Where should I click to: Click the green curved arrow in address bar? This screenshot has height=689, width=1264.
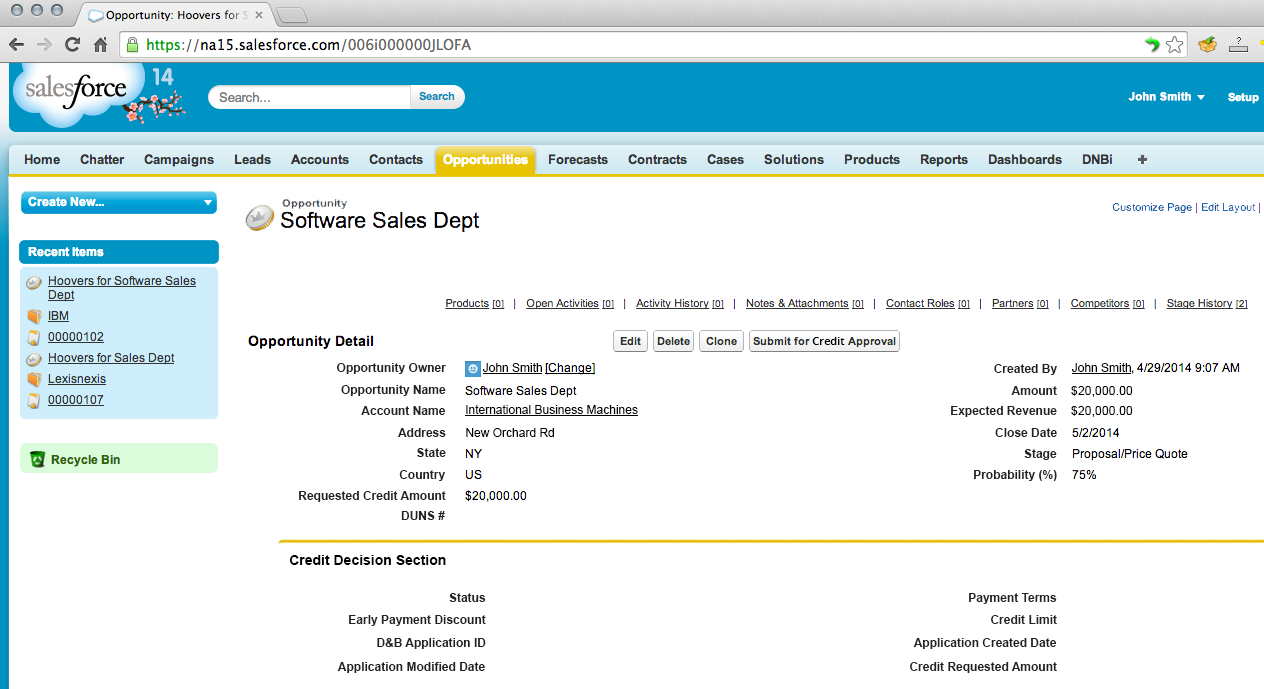(x=1152, y=45)
